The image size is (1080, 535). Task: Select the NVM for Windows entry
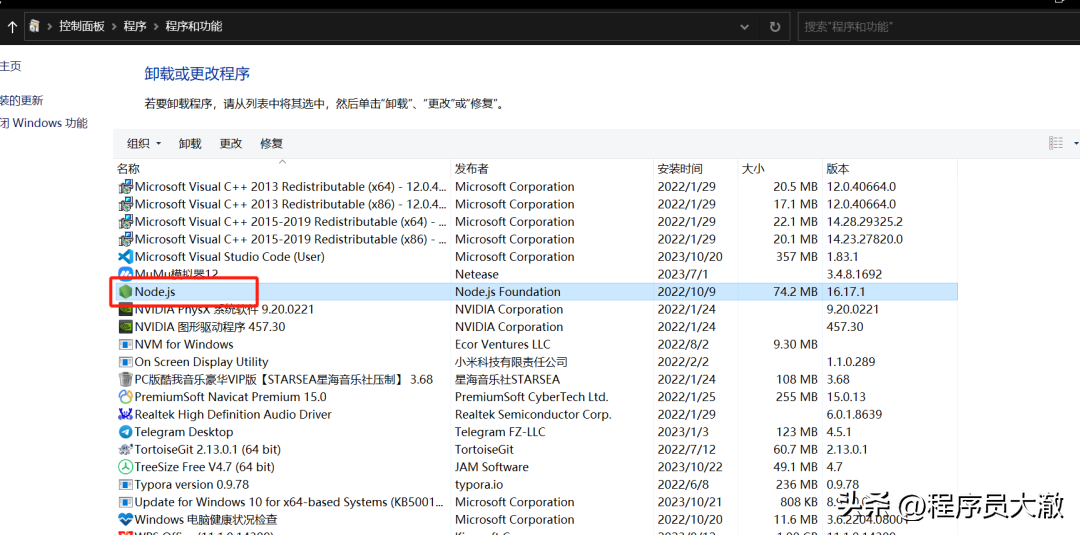tap(184, 344)
